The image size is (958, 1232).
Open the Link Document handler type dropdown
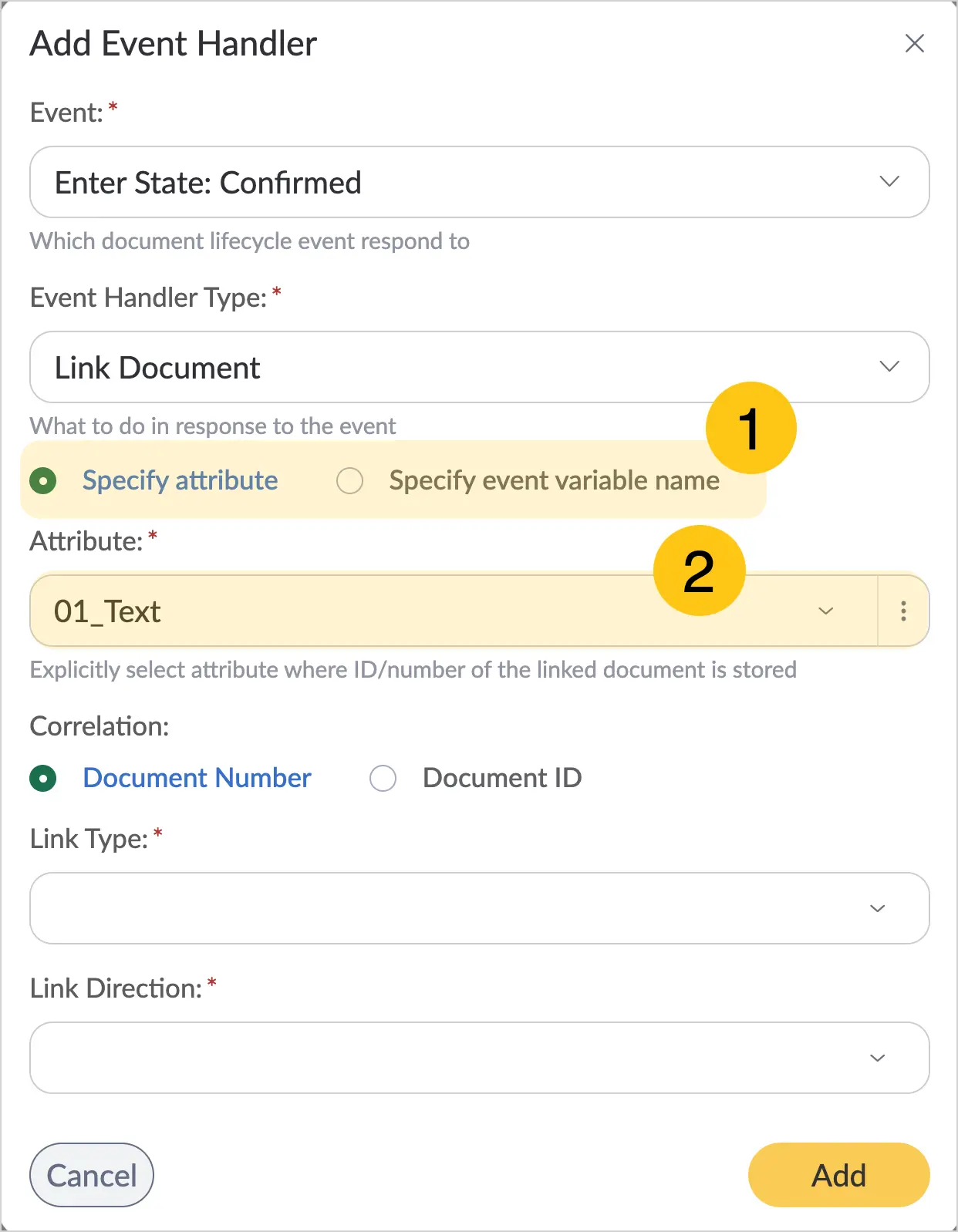pos(479,367)
